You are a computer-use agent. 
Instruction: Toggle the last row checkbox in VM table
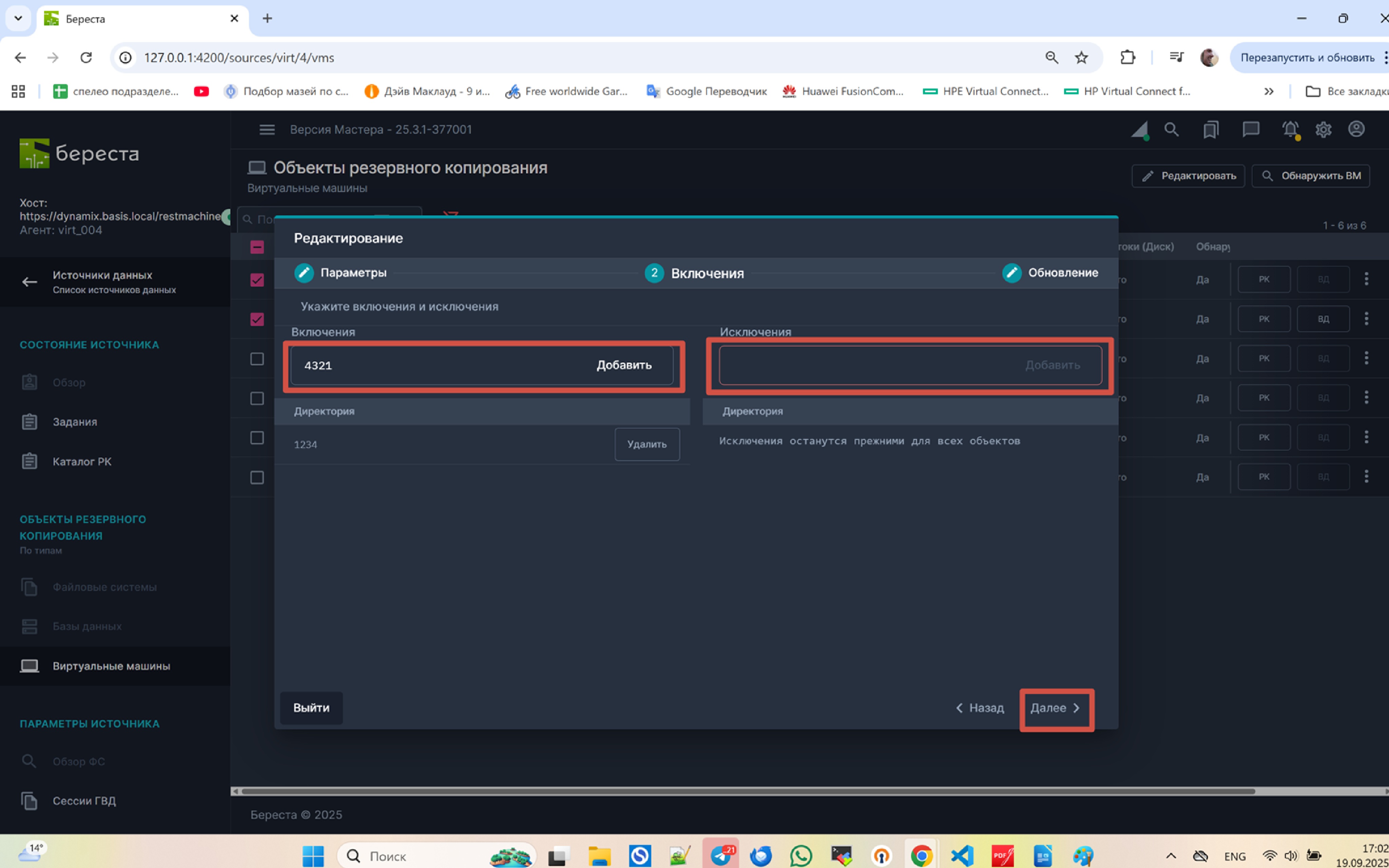[257, 478]
